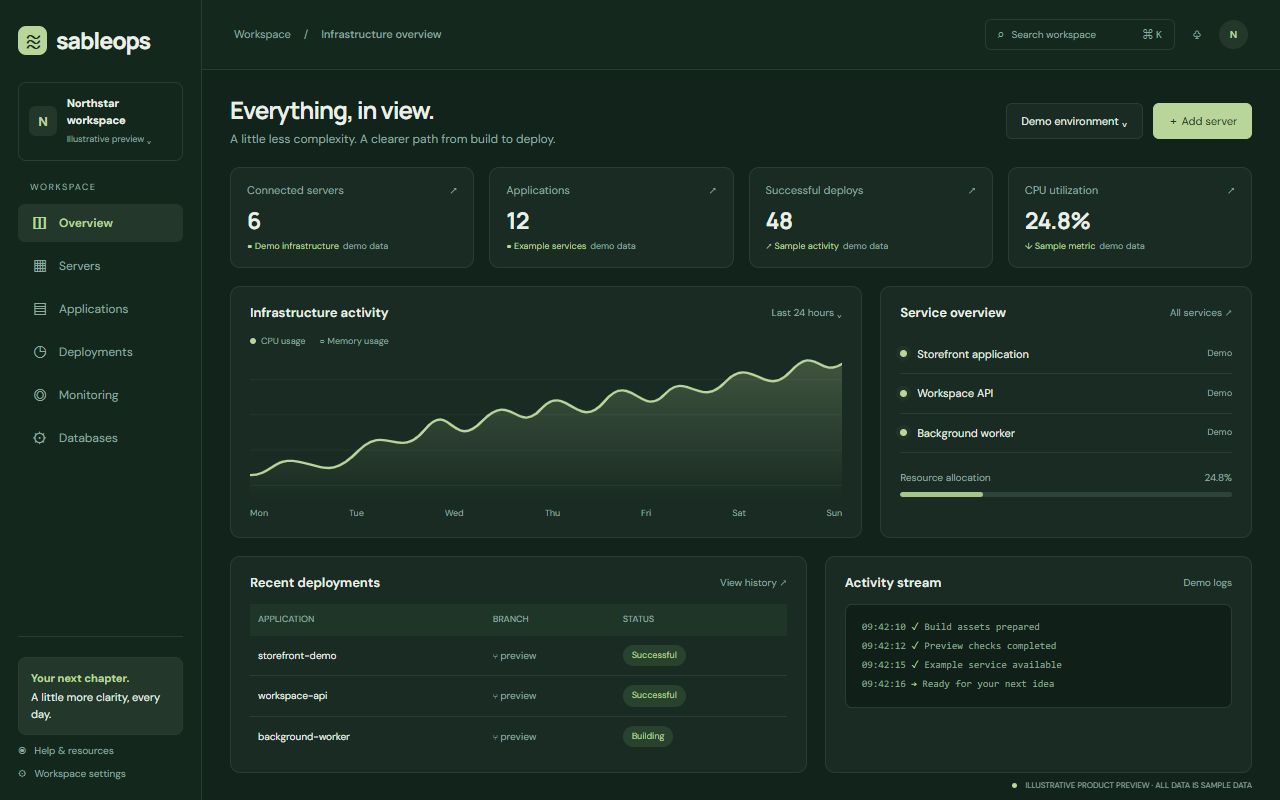The height and width of the screenshot is (800, 1280).
Task: Click the Help & resources icon
Action: (22, 751)
